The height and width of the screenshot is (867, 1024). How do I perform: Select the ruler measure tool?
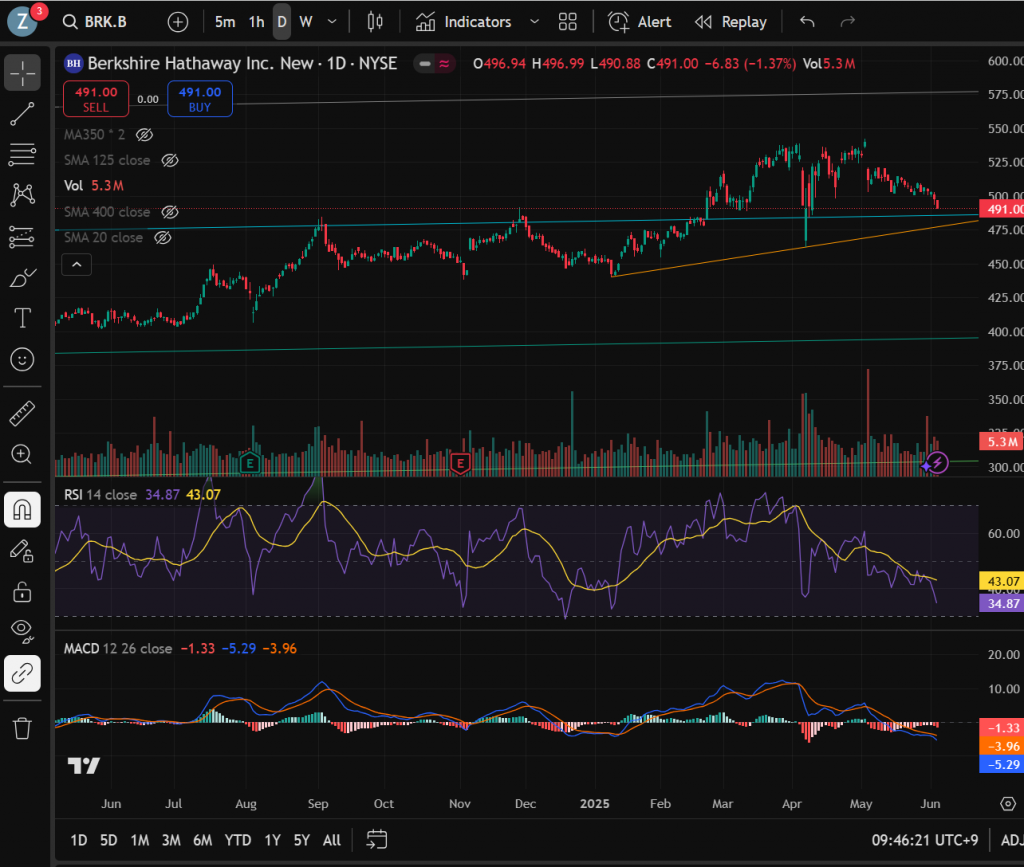[22, 413]
